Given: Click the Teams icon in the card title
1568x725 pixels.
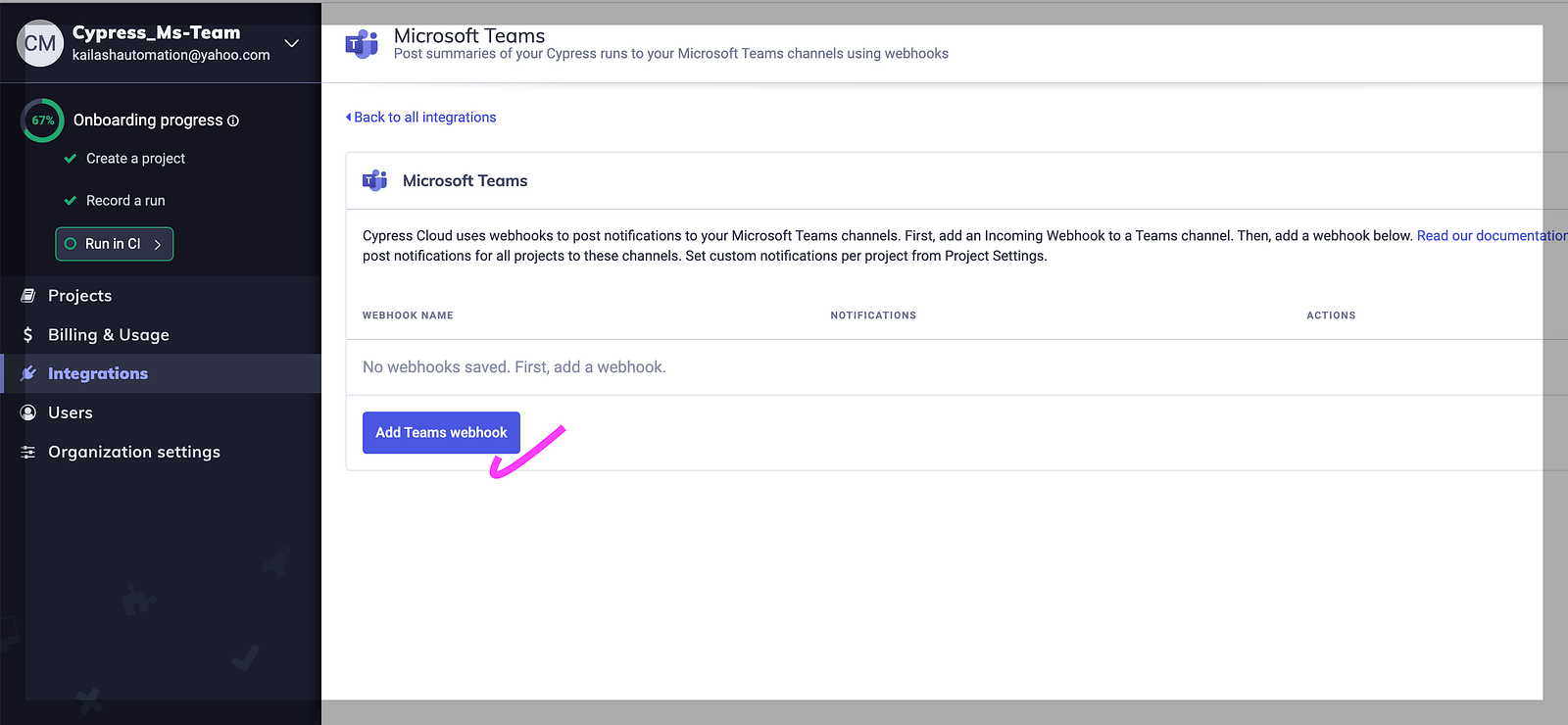Looking at the screenshot, I should coord(374,180).
